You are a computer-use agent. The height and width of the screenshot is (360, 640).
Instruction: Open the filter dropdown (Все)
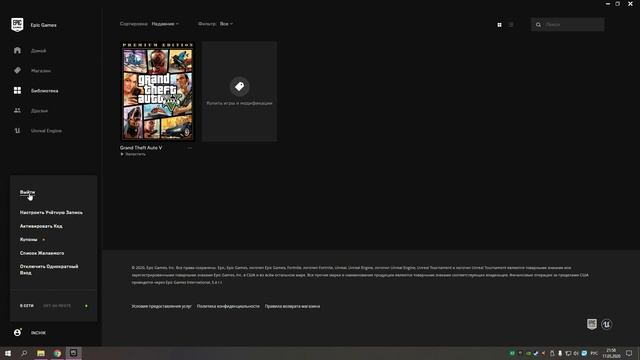coord(226,24)
